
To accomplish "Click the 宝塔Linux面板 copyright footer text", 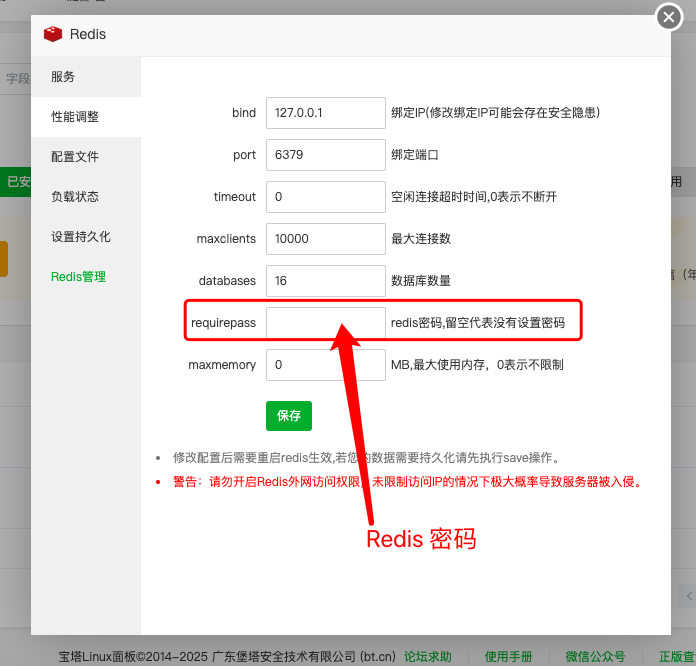I will [227, 657].
